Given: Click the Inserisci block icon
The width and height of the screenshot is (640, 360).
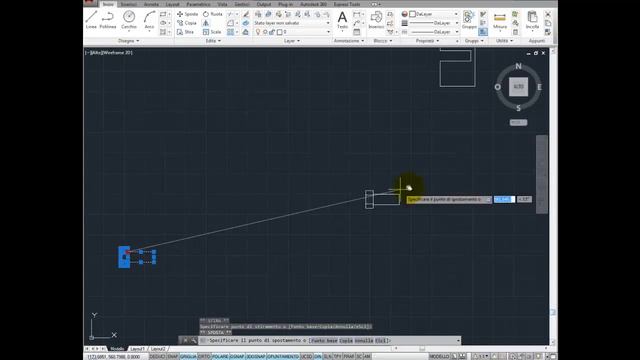Looking at the screenshot, I should pyautogui.click(x=376, y=20).
